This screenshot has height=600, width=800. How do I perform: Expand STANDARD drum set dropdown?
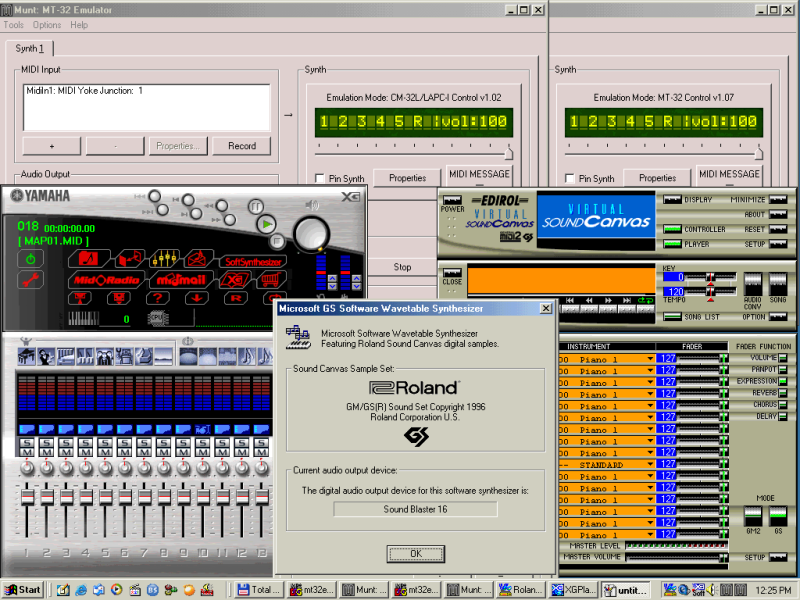pos(650,464)
